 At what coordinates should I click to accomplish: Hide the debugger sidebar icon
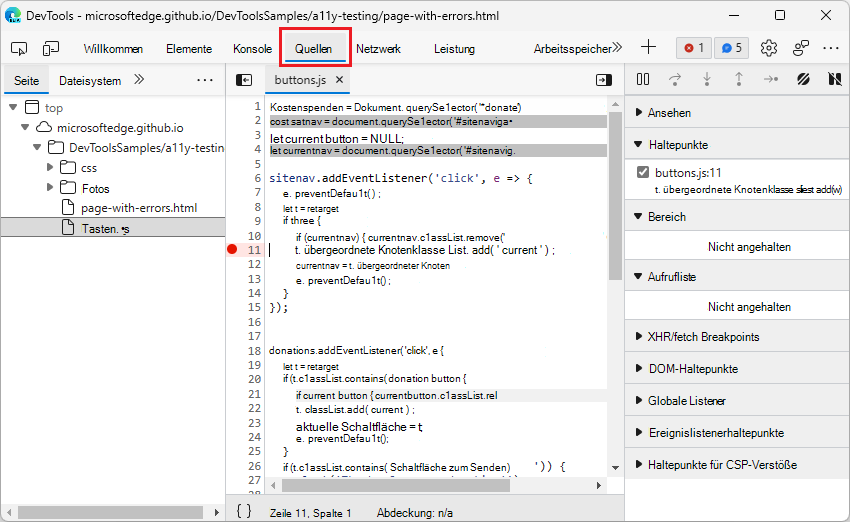point(603,80)
